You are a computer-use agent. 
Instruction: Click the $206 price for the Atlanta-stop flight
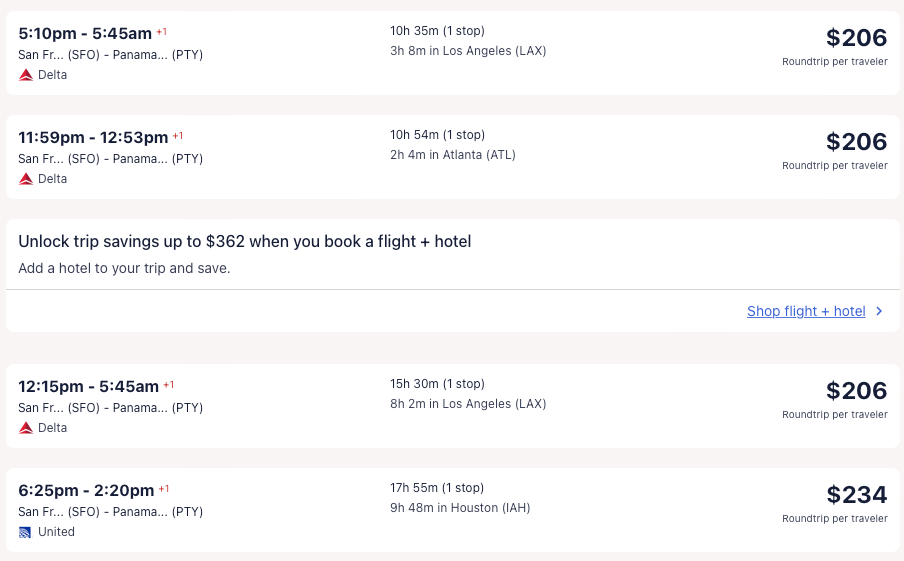(856, 141)
